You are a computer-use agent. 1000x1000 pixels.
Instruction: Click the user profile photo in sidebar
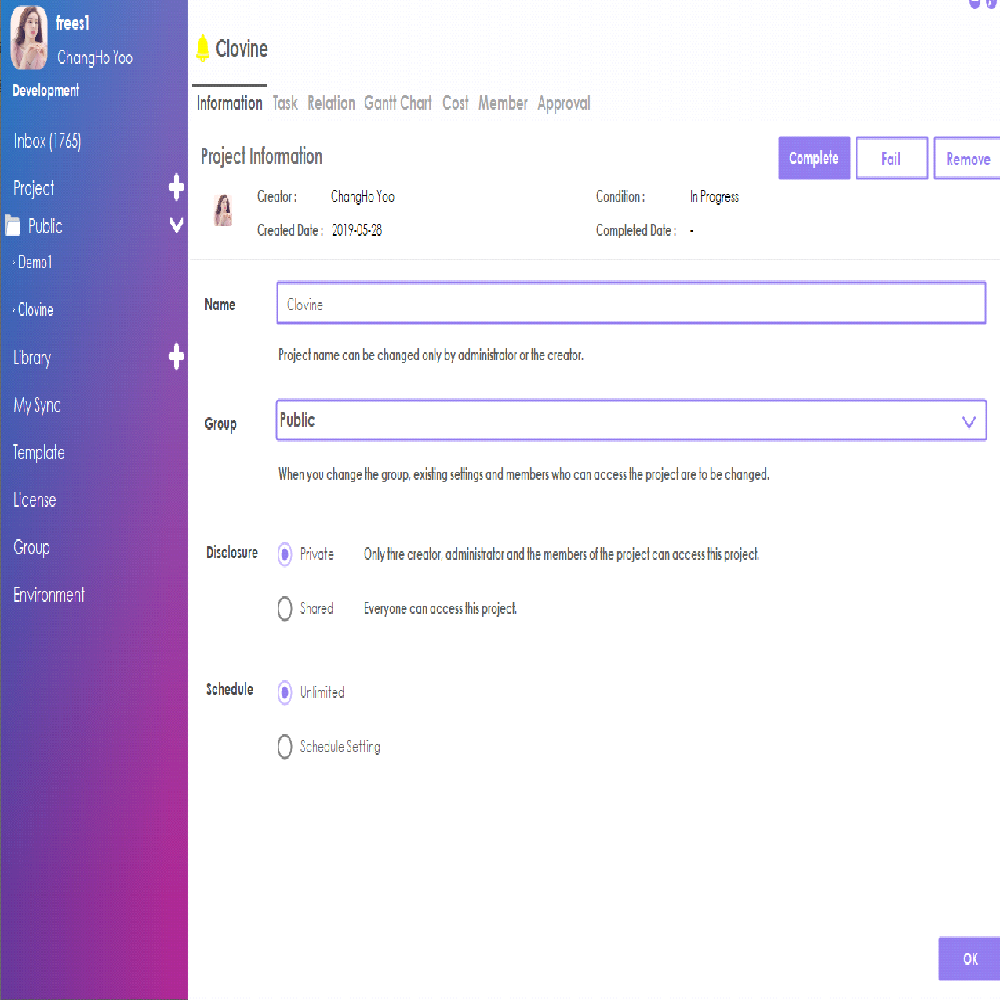click(x=30, y=42)
